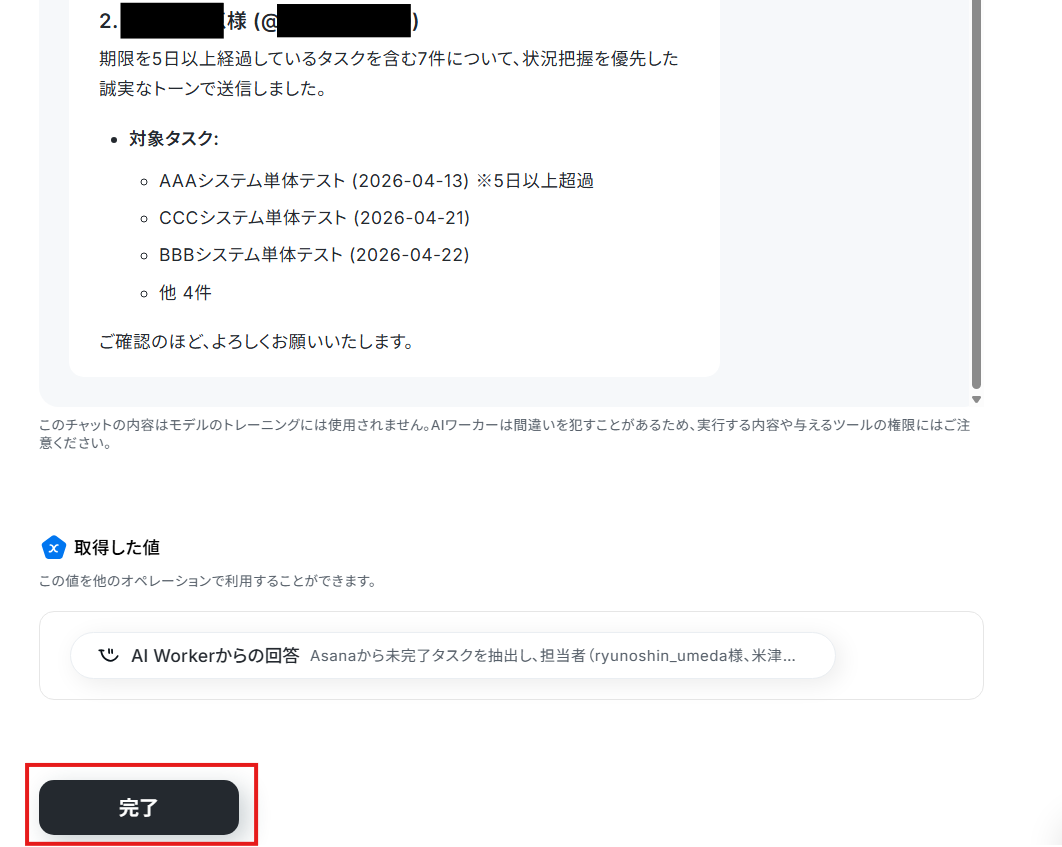Select the CCCシステム単体テスト task line
This screenshot has height=847, width=1062.
click(314, 218)
